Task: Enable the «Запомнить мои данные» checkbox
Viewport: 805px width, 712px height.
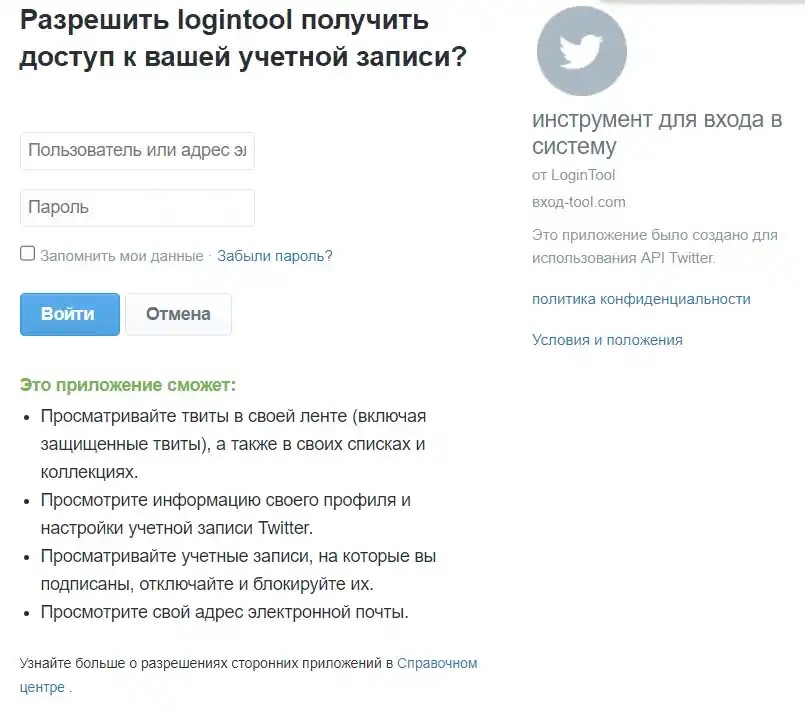Action: coord(26,253)
